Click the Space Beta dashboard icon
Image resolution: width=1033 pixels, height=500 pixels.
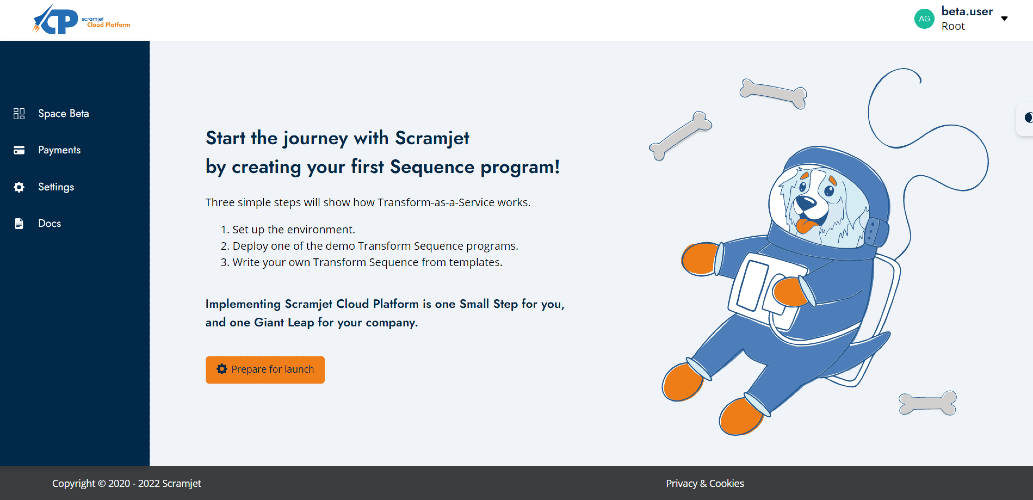[19, 113]
